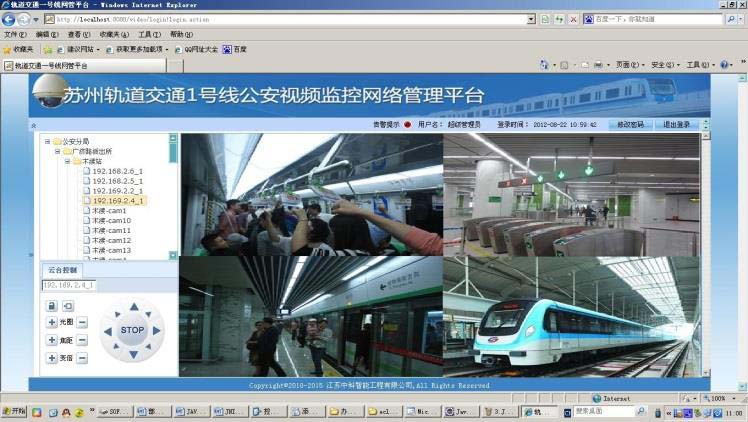The image size is (748, 422).
Task: Open the blue train at station feed
Action: pyautogui.click(x=571, y=317)
